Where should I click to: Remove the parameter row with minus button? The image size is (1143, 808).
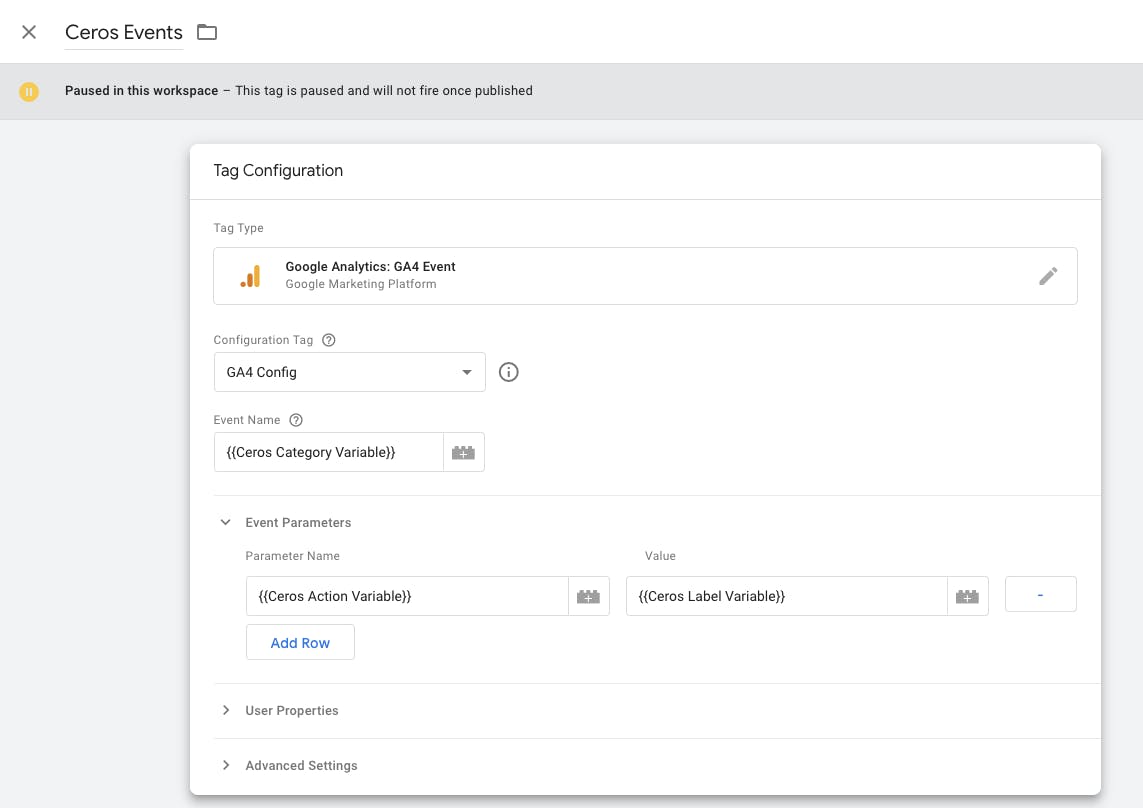tap(1040, 594)
